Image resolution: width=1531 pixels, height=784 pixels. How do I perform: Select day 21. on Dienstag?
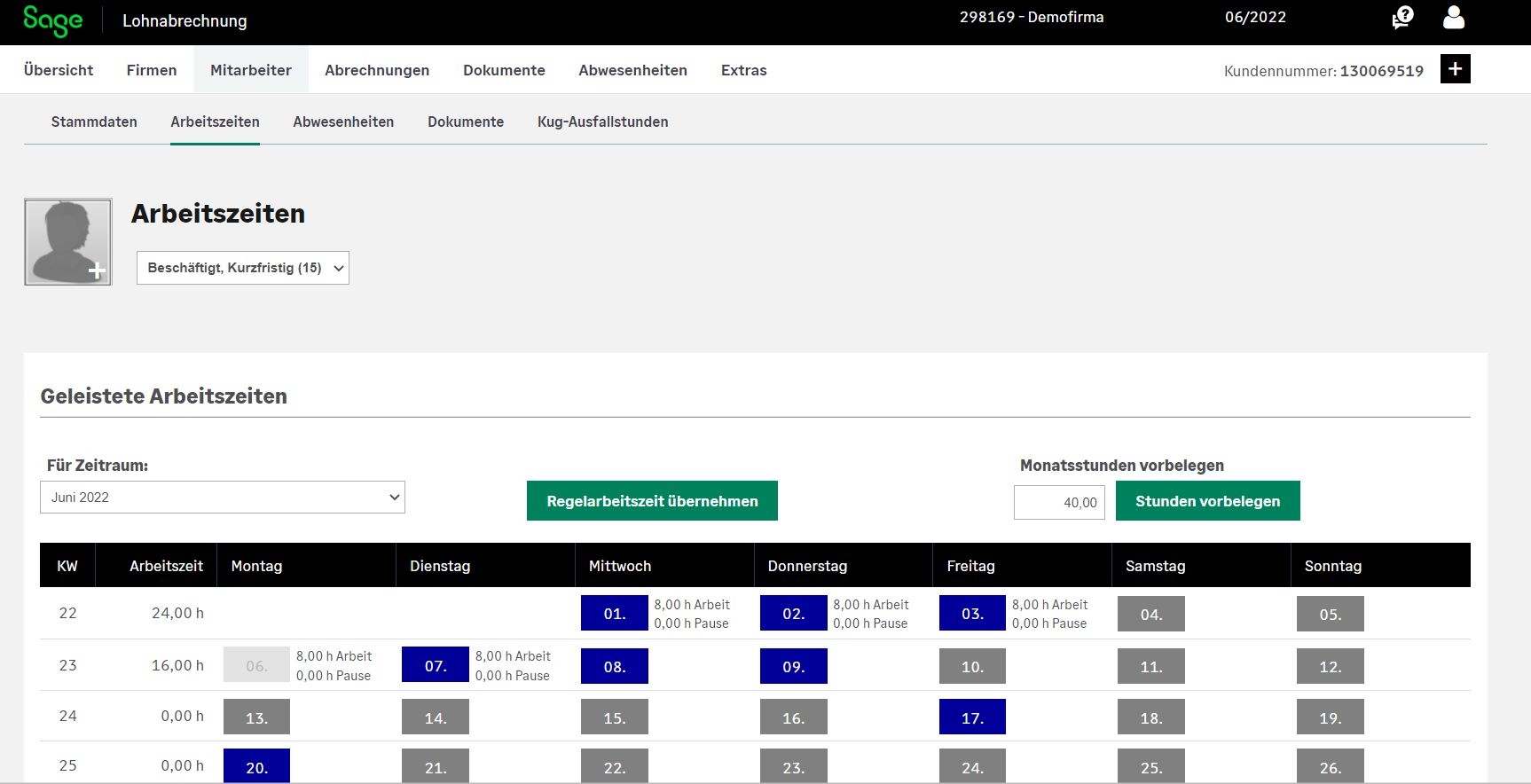tap(436, 766)
